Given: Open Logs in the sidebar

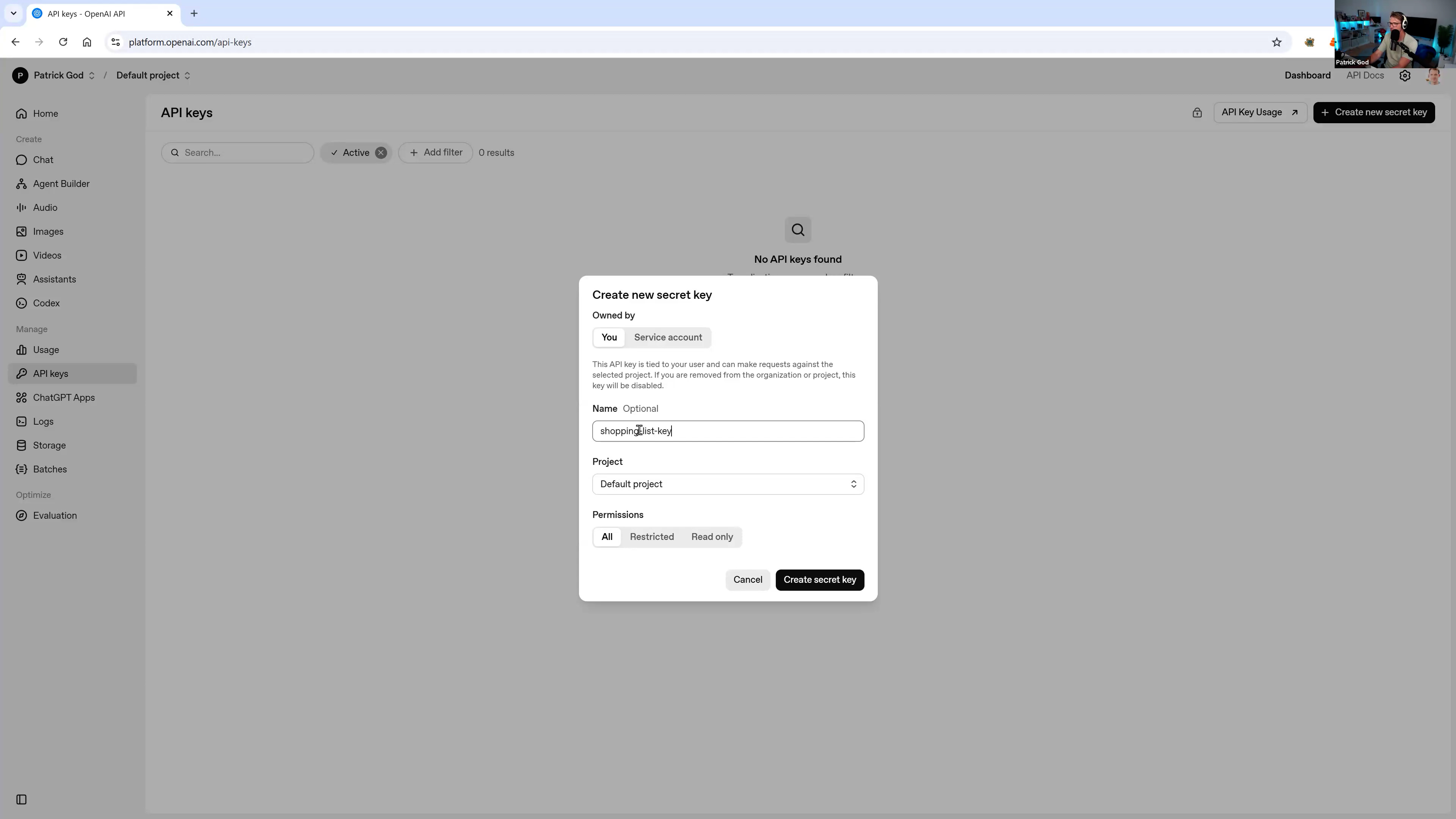Looking at the screenshot, I should 72,422.
